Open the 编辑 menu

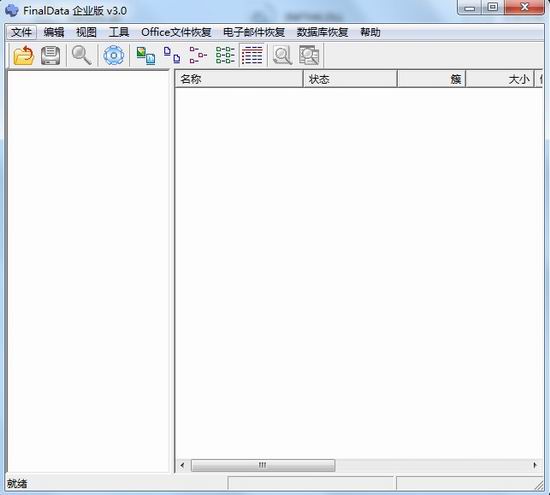(x=54, y=32)
